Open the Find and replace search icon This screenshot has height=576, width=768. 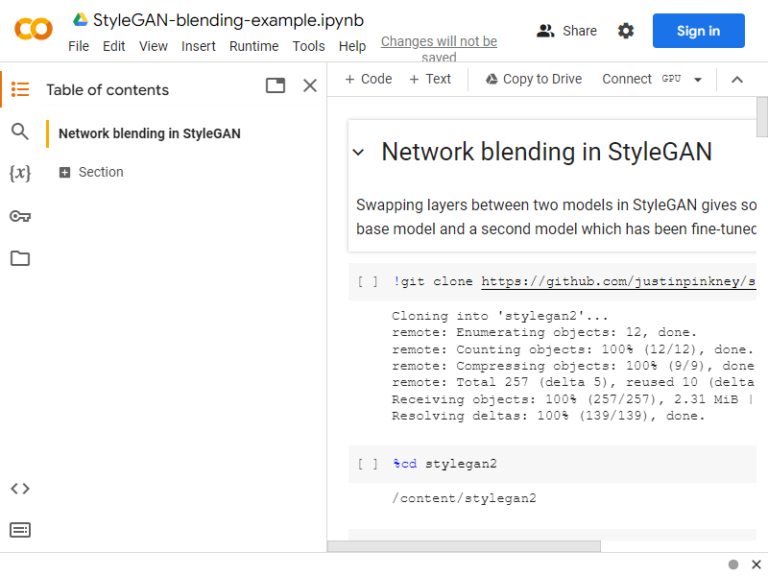[20, 131]
